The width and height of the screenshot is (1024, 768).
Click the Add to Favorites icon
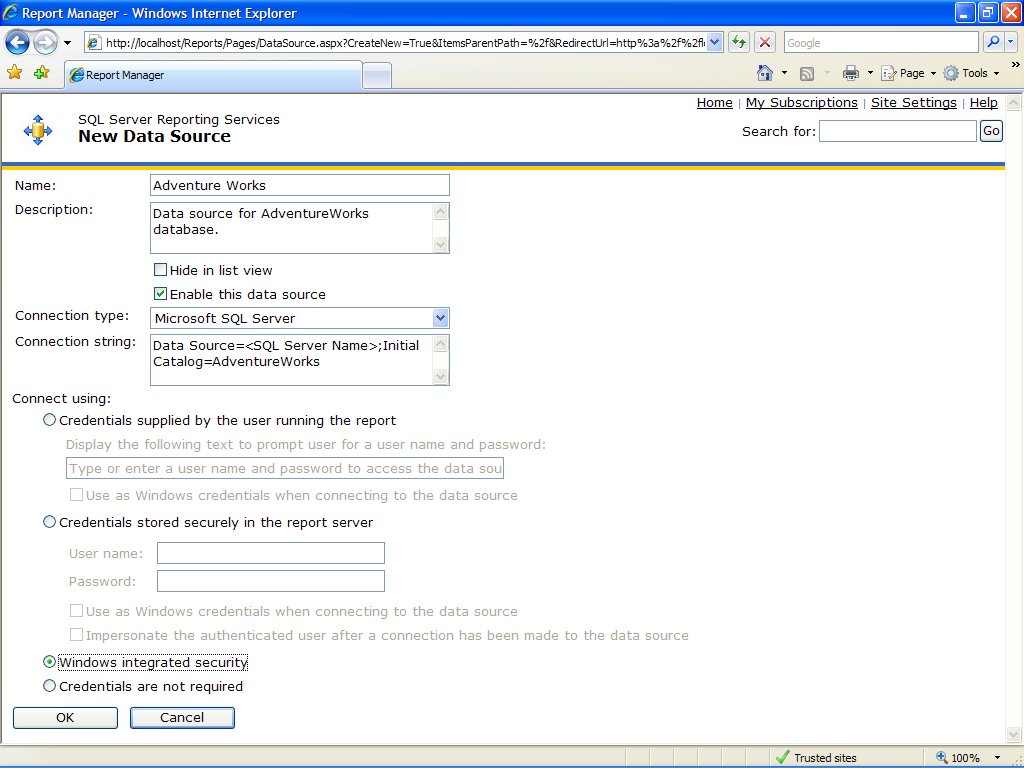pos(42,73)
